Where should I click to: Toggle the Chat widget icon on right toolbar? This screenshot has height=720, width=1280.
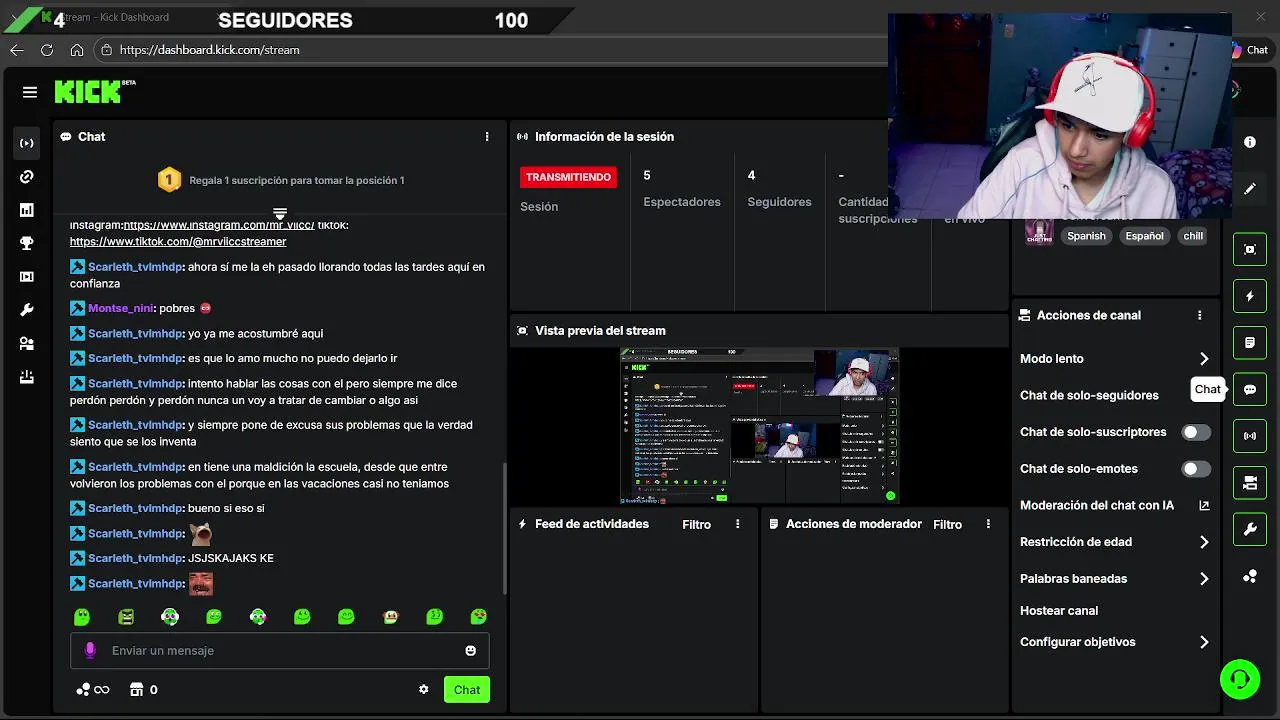tap(1250, 390)
